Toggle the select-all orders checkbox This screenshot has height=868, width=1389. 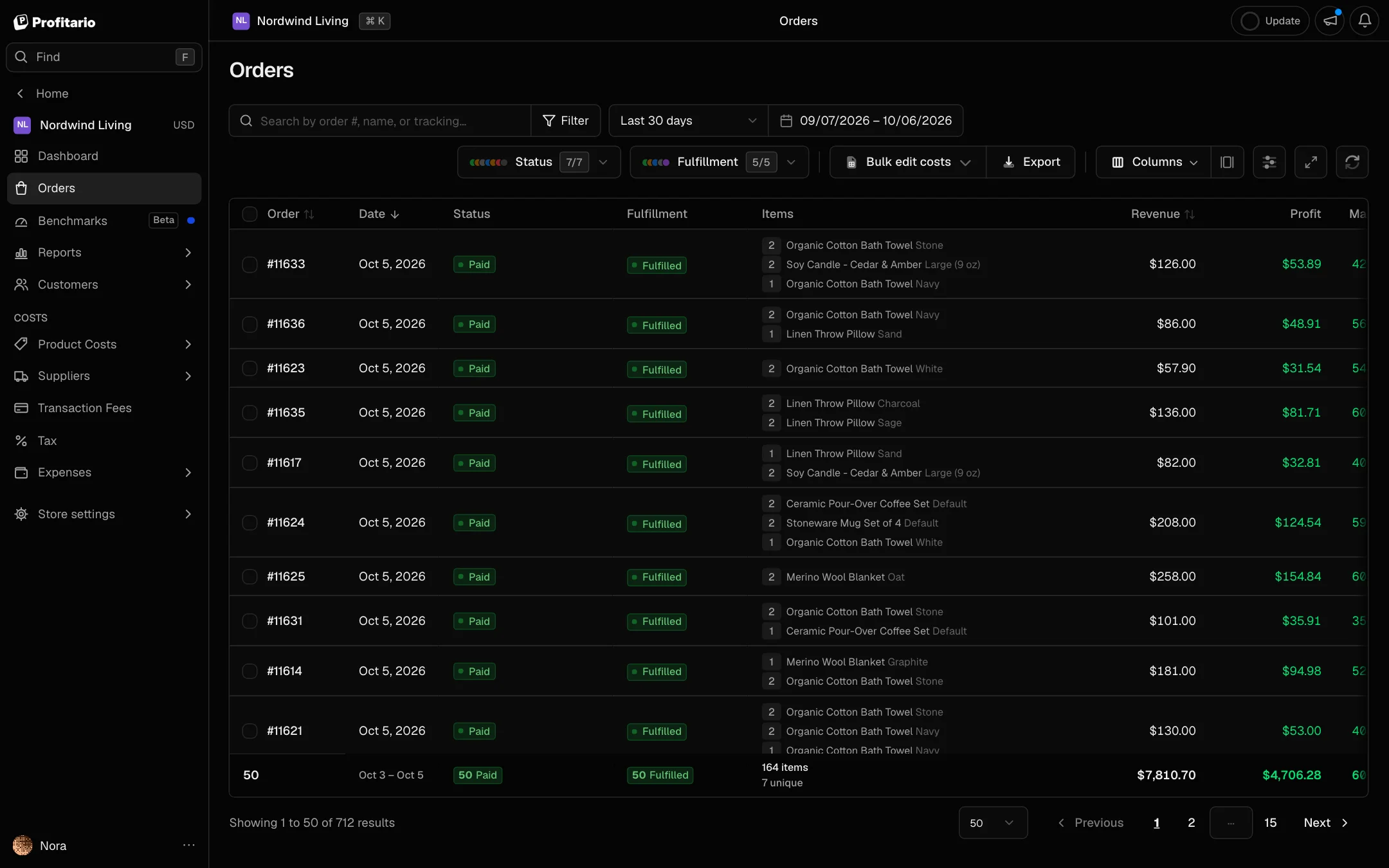[x=250, y=214]
